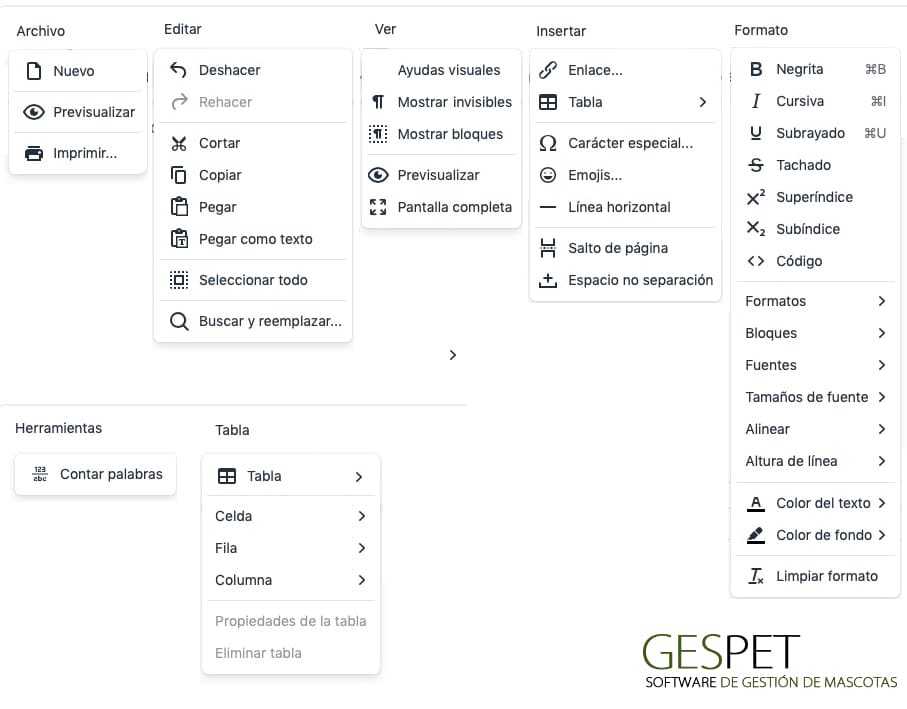
Task: Open the Color del texto picker
Action: (x=815, y=503)
